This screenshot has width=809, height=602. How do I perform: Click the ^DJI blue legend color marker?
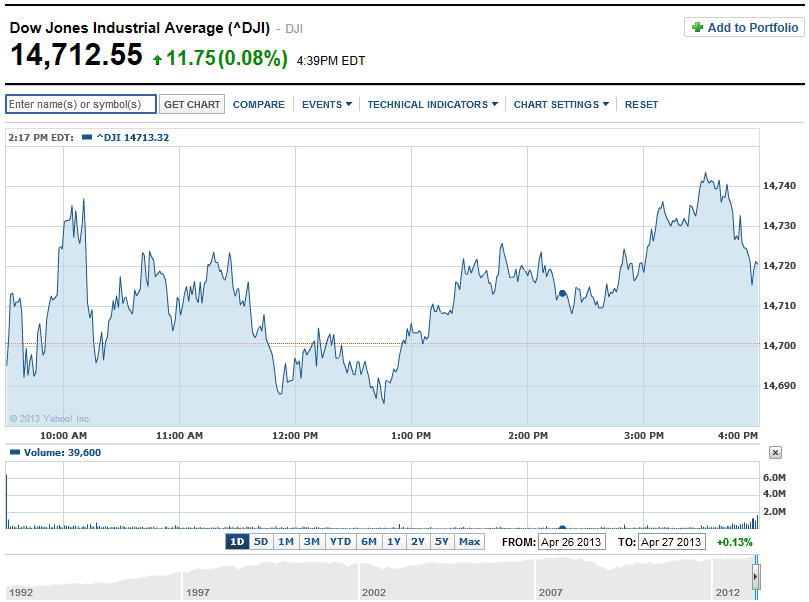[87, 137]
